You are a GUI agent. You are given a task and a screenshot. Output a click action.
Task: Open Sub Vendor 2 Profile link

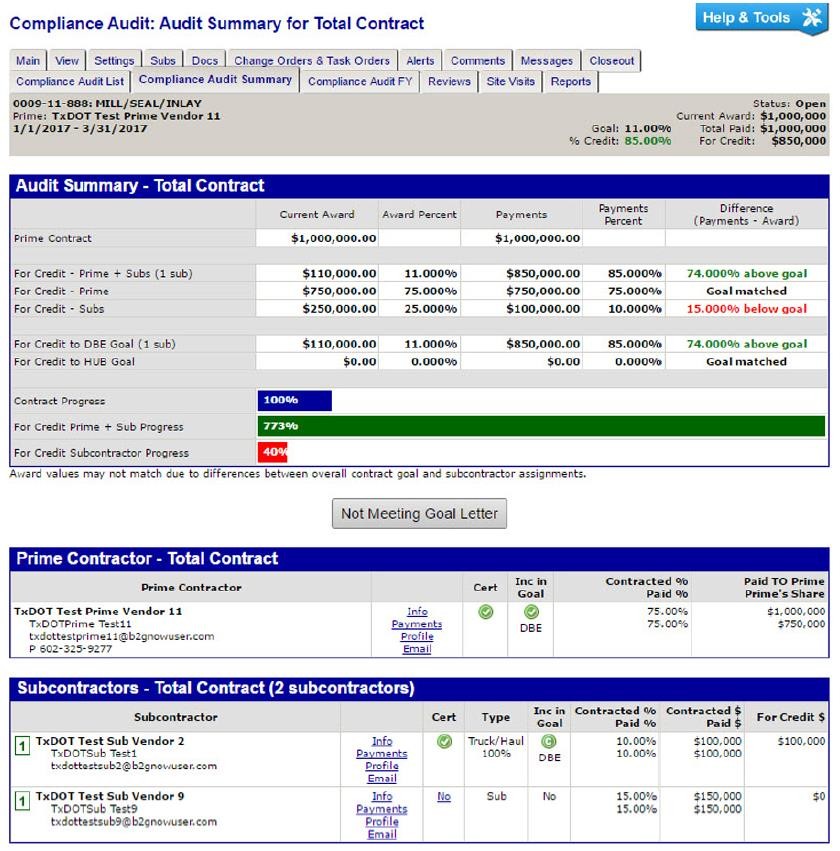[x=382, y=766]
